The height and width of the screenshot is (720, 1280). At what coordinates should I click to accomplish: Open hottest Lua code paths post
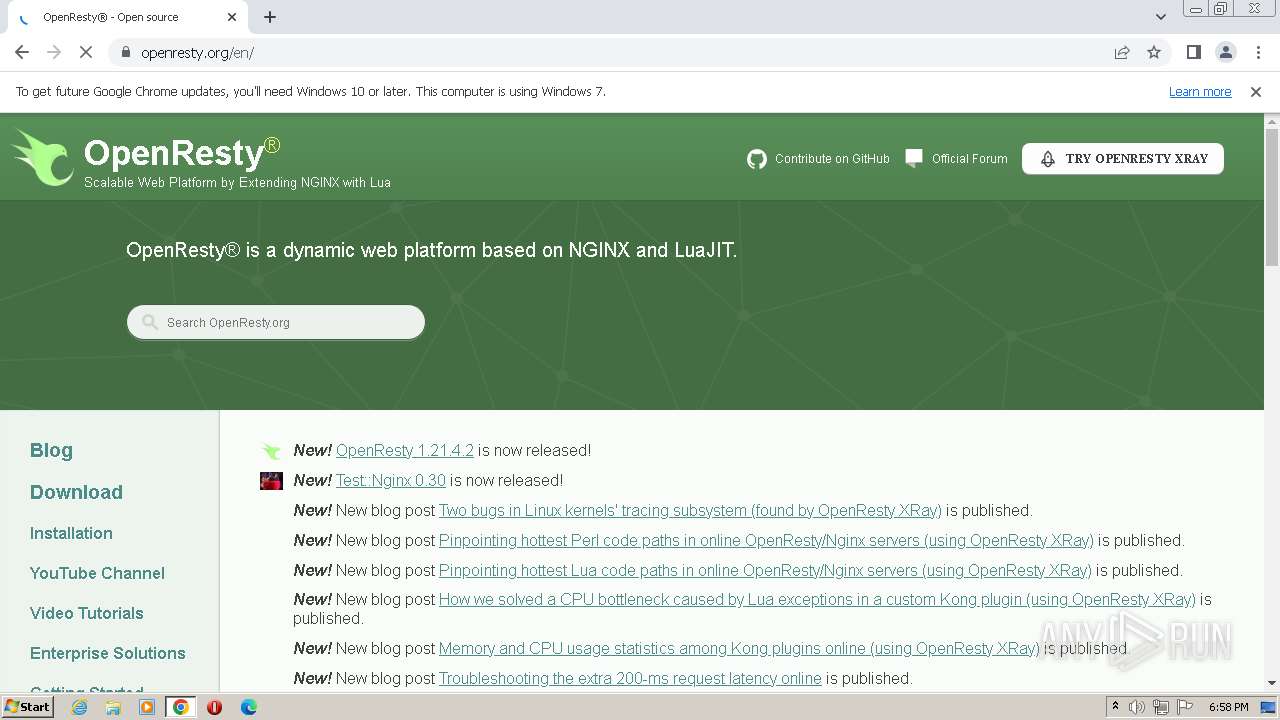[765, 571]
